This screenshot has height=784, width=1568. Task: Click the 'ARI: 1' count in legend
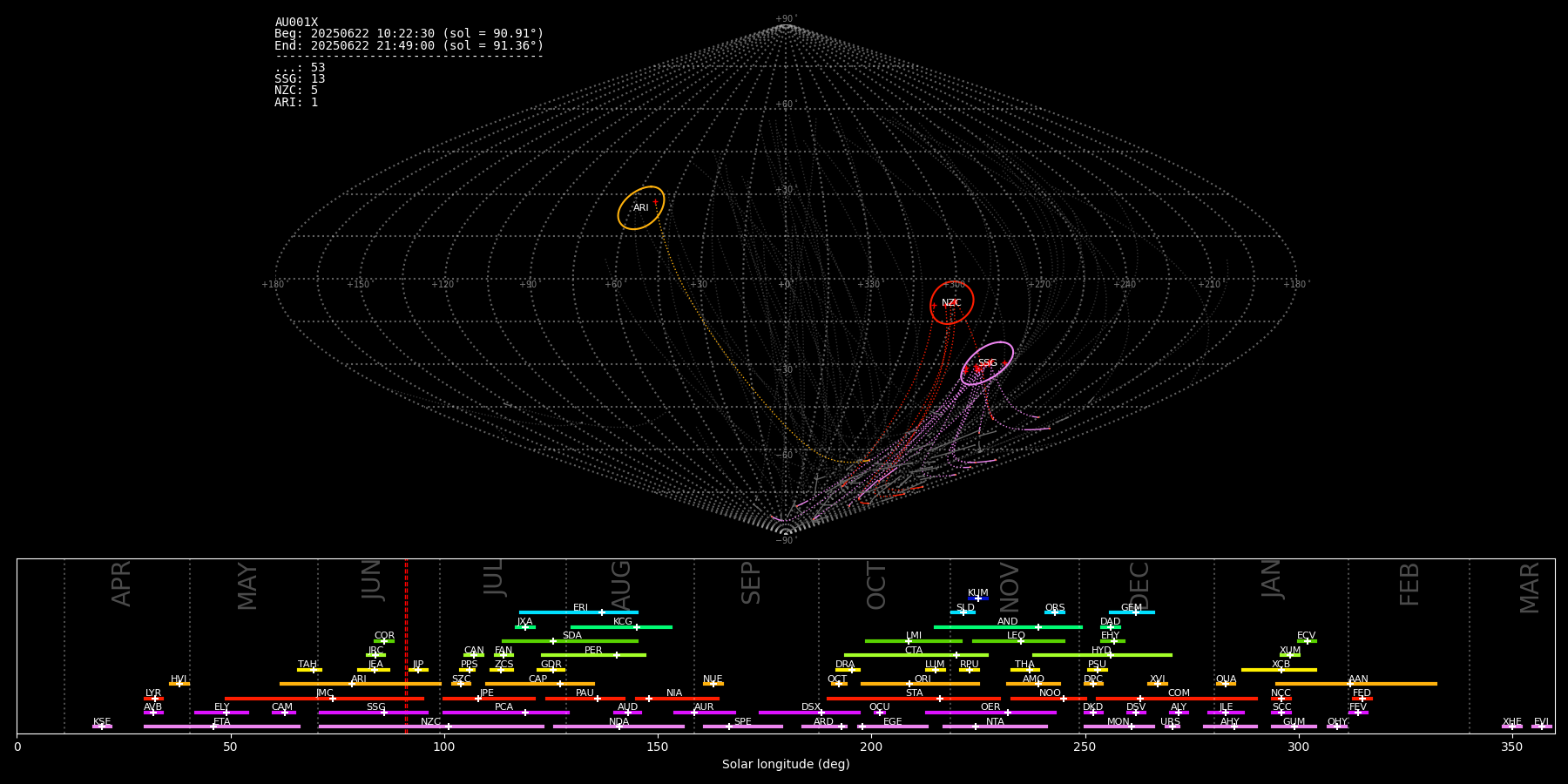(x=296, y=102)
